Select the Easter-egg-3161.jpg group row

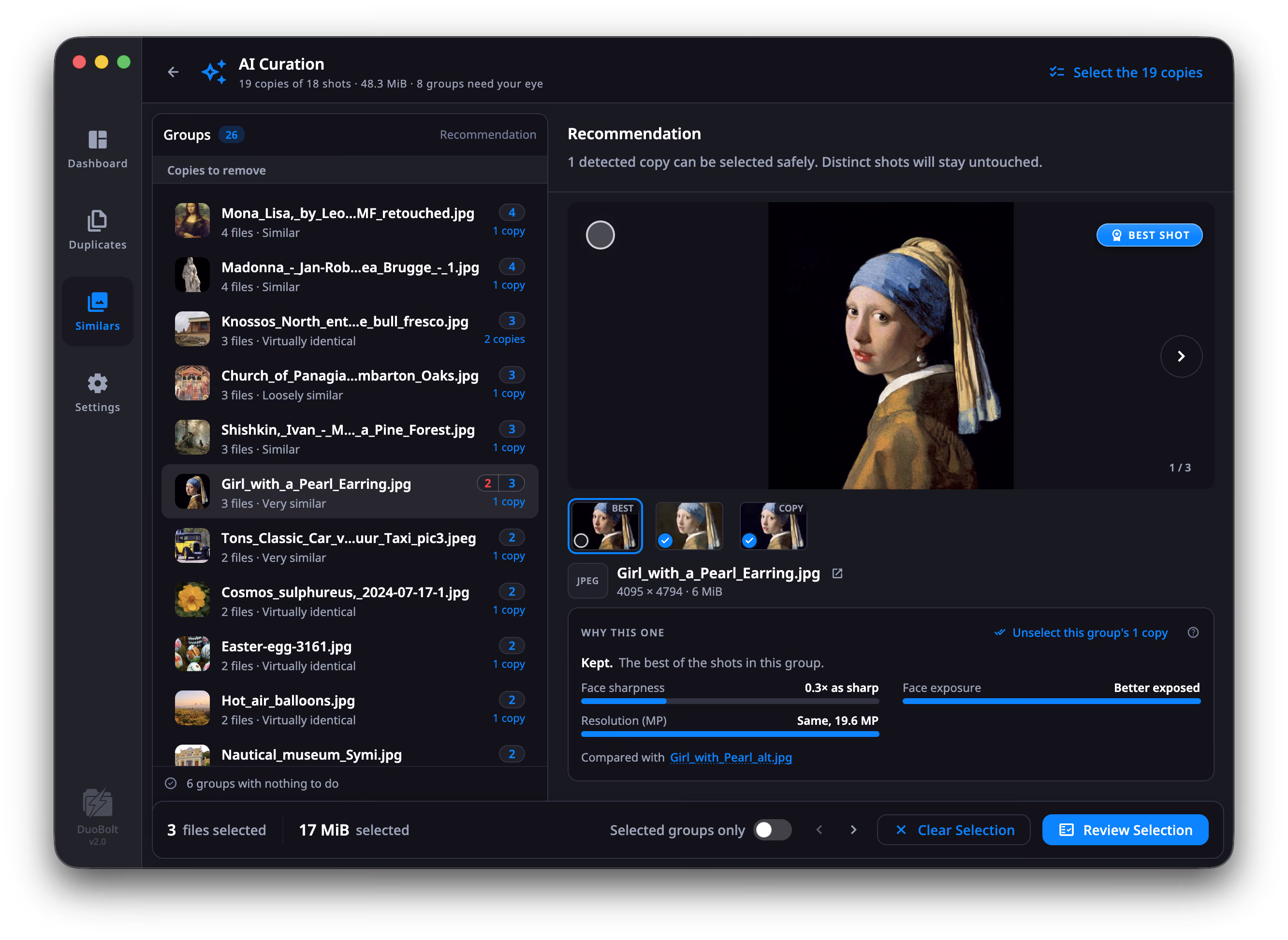pyautogui.click(x=350, y=654)
